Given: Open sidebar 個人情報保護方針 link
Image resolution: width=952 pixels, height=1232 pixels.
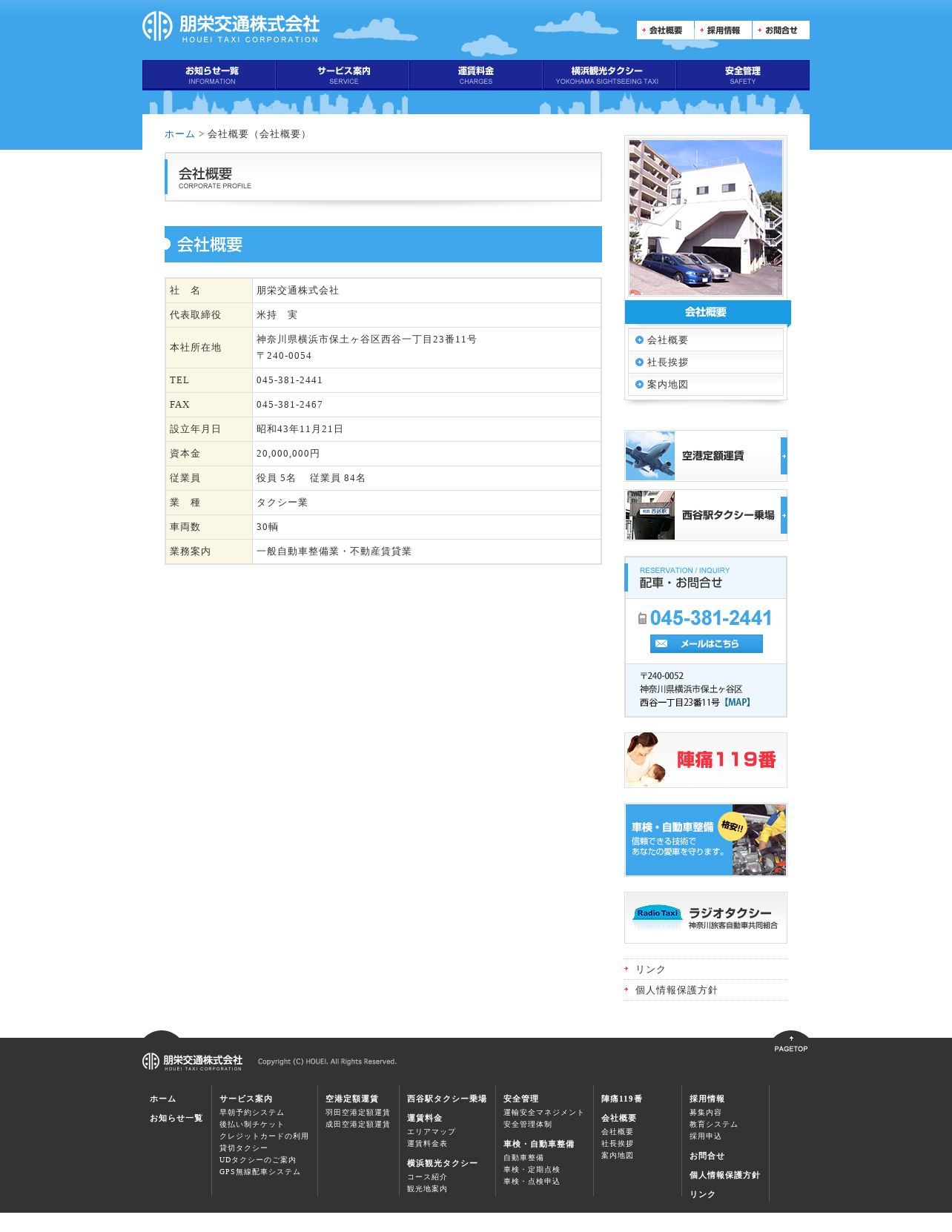Looking at the screenshot, I should tap(676, 990).
